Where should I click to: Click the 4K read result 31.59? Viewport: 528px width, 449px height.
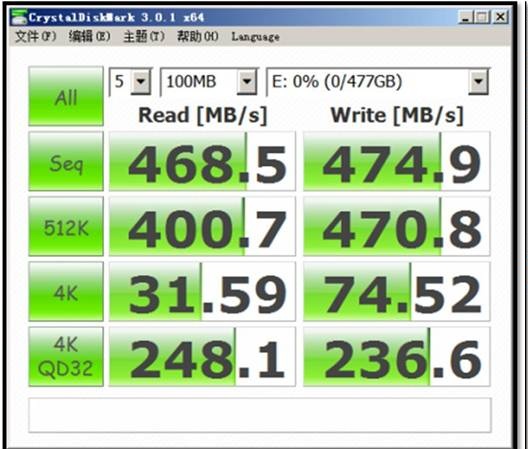click(202, 291)
